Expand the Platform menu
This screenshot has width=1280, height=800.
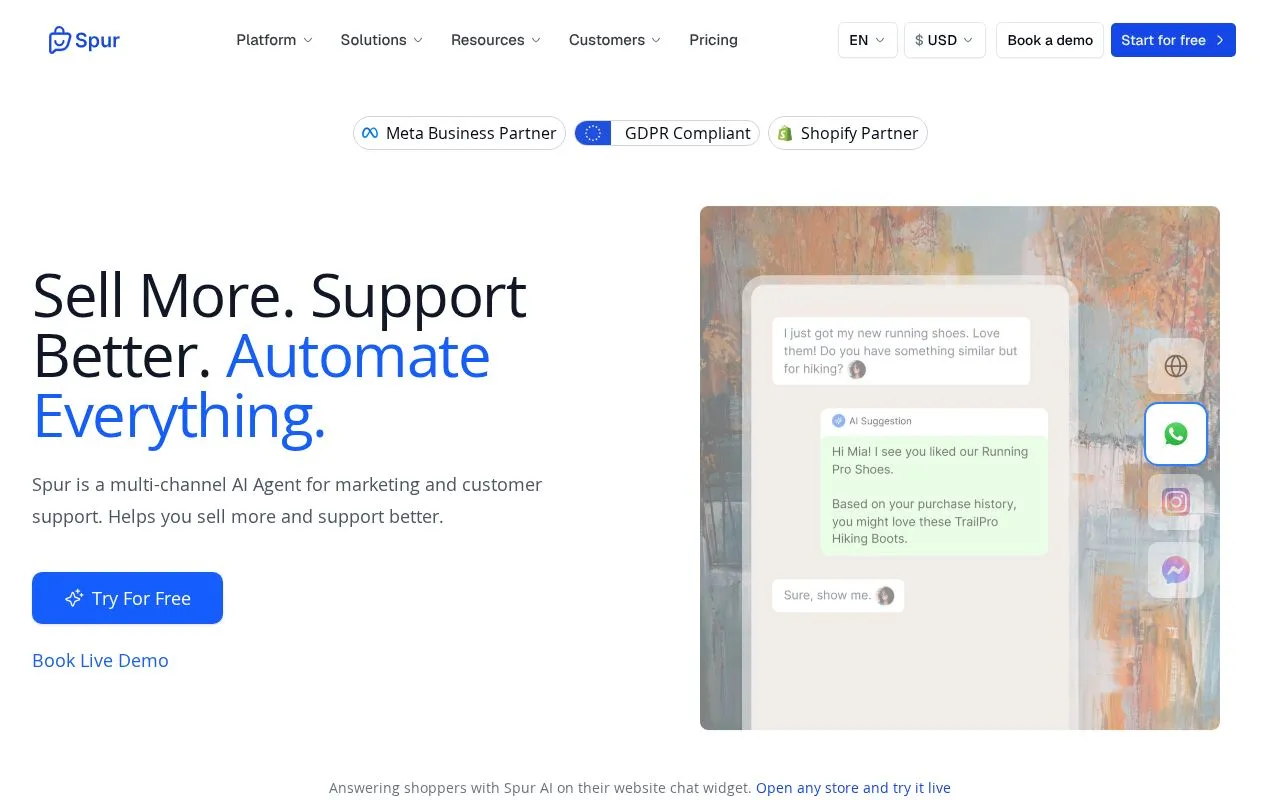(275, 40)
